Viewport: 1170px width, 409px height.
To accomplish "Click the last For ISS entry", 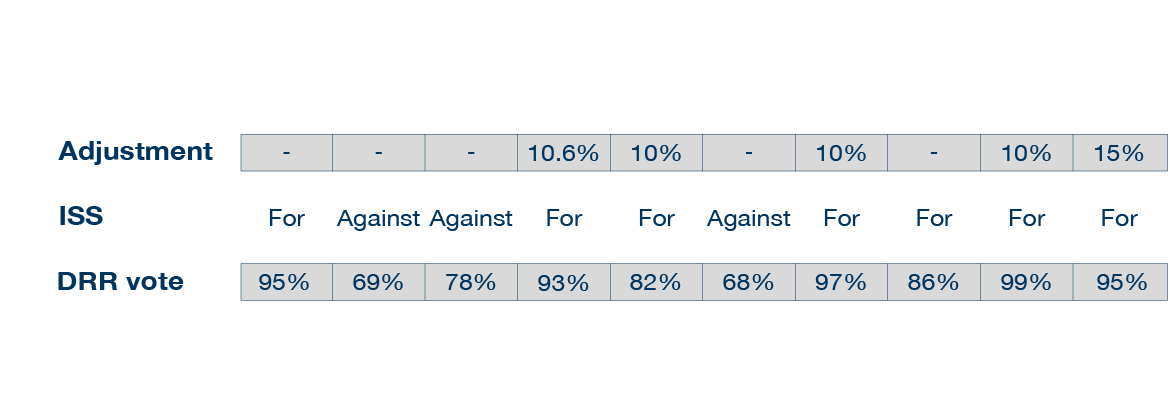I will [1119, 218].
